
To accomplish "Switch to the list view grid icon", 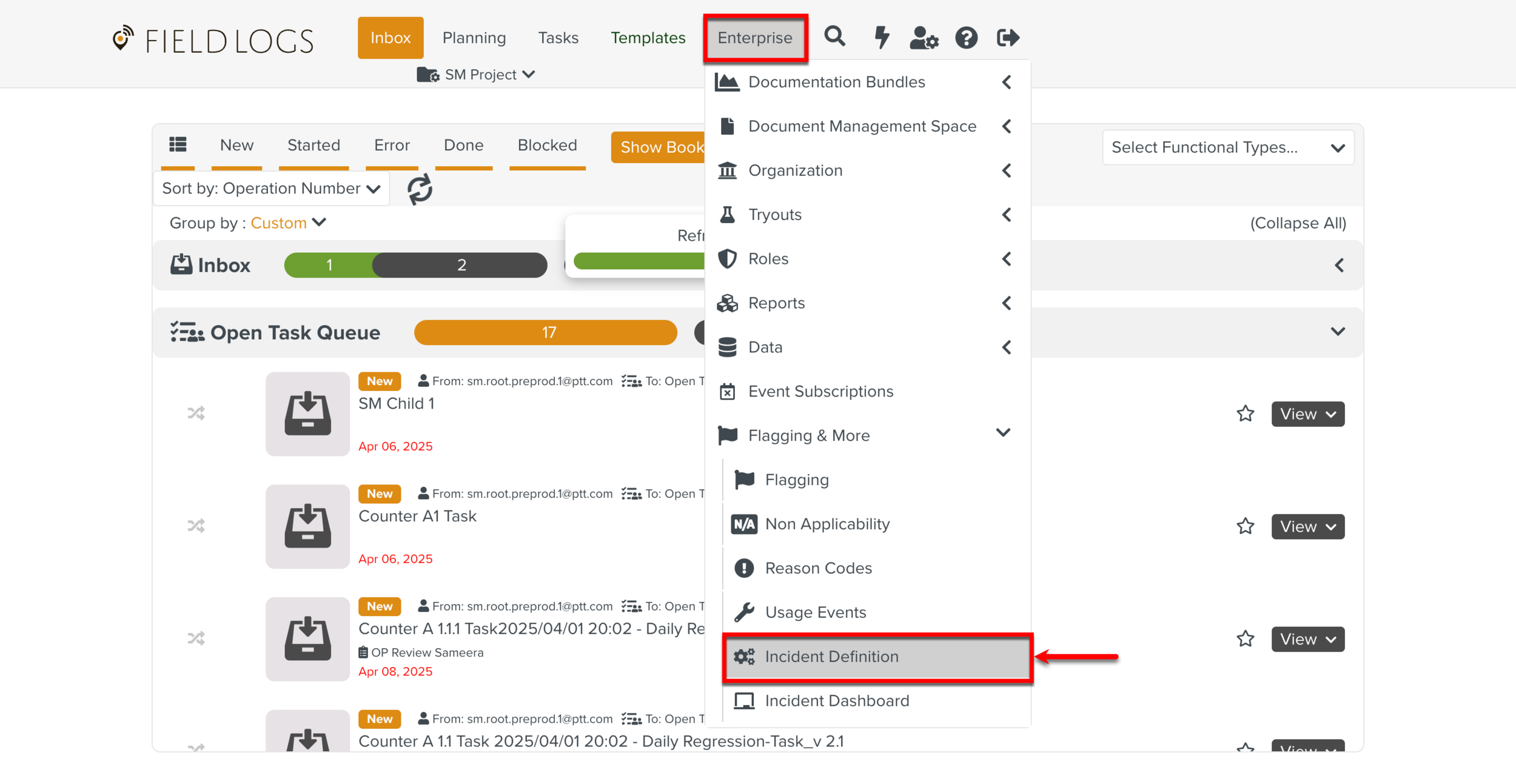I will tap(178, 145).
